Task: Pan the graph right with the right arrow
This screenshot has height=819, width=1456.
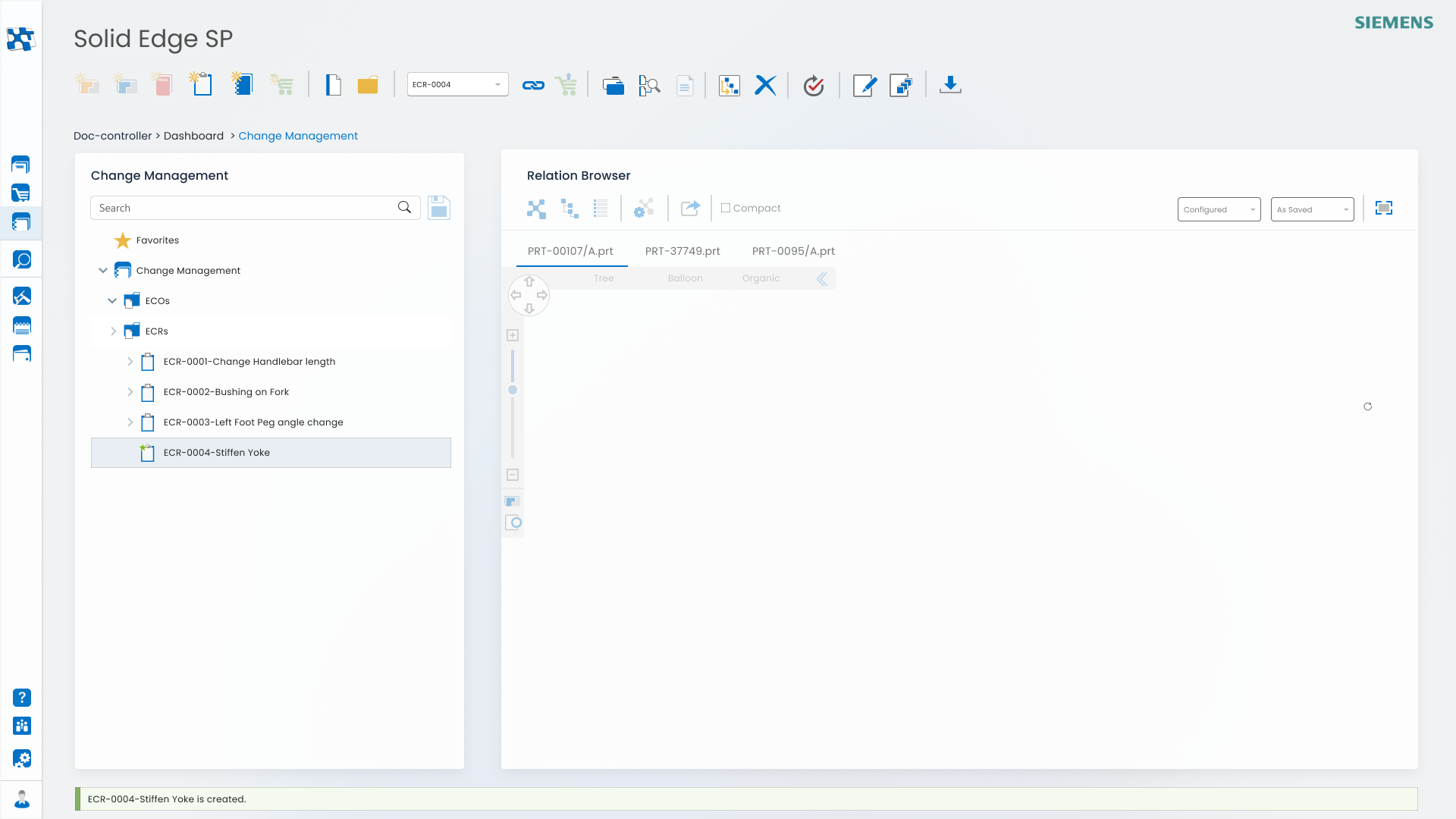Action: tap(542, 295)
